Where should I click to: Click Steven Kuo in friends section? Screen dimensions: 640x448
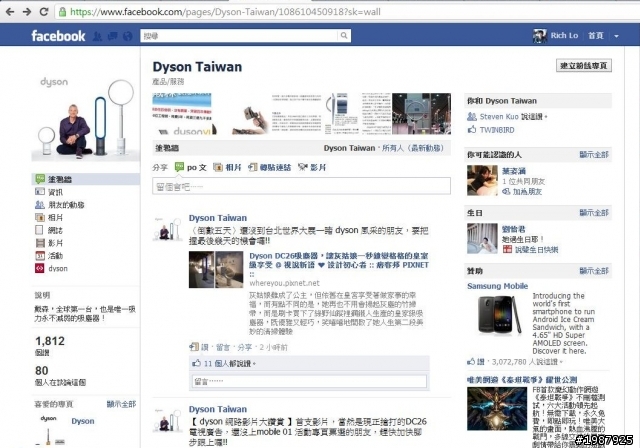(x=499, y=117)
